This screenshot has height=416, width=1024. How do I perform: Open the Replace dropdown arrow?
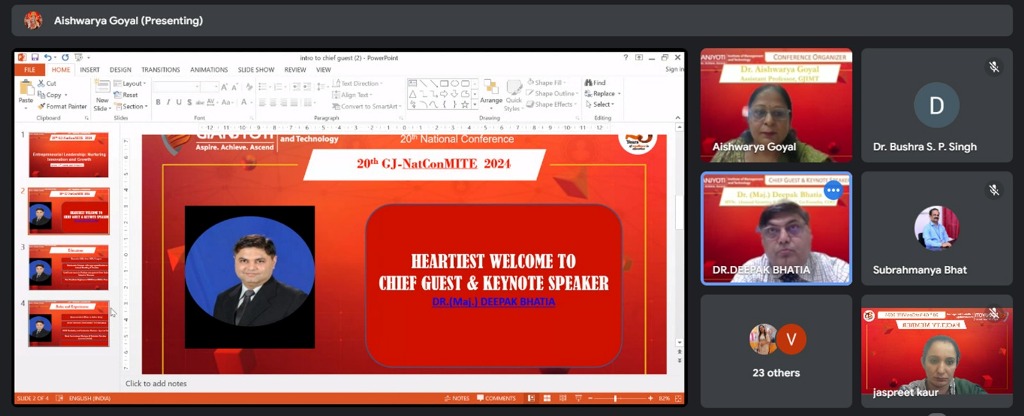[x=619, y=93]
